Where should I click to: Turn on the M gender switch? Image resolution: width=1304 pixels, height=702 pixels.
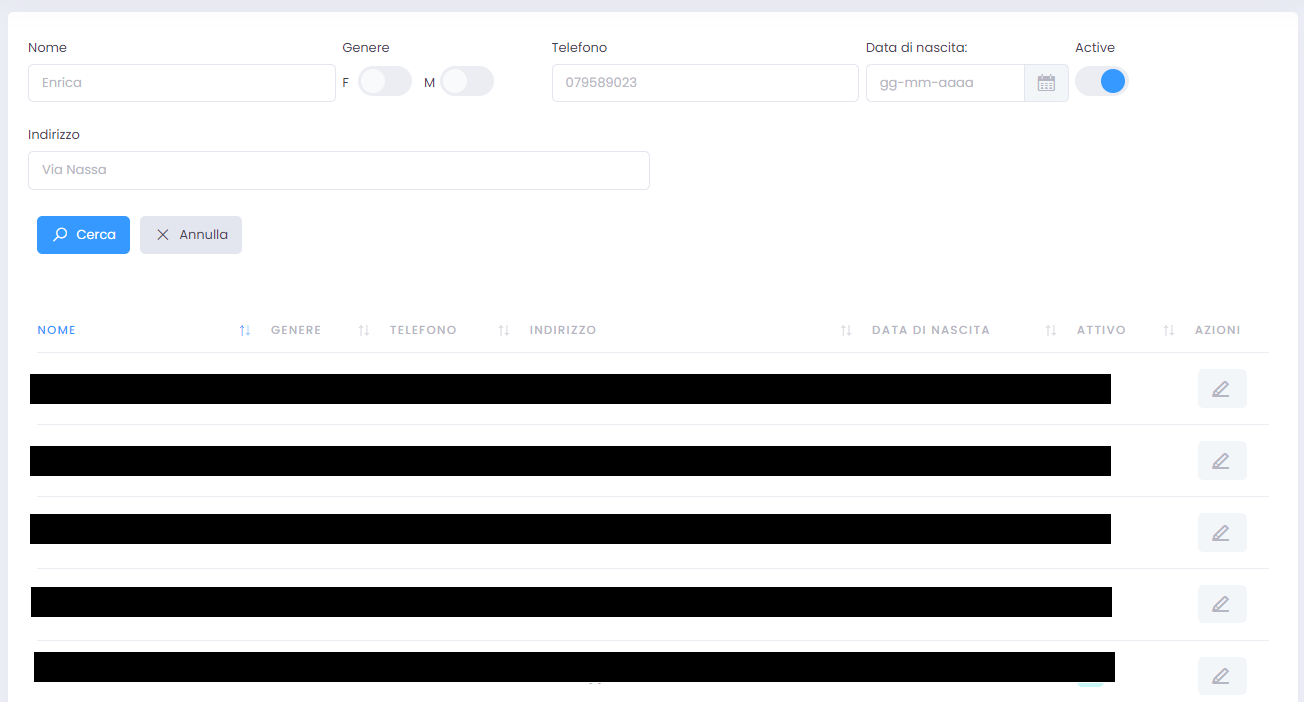[466, 81]
